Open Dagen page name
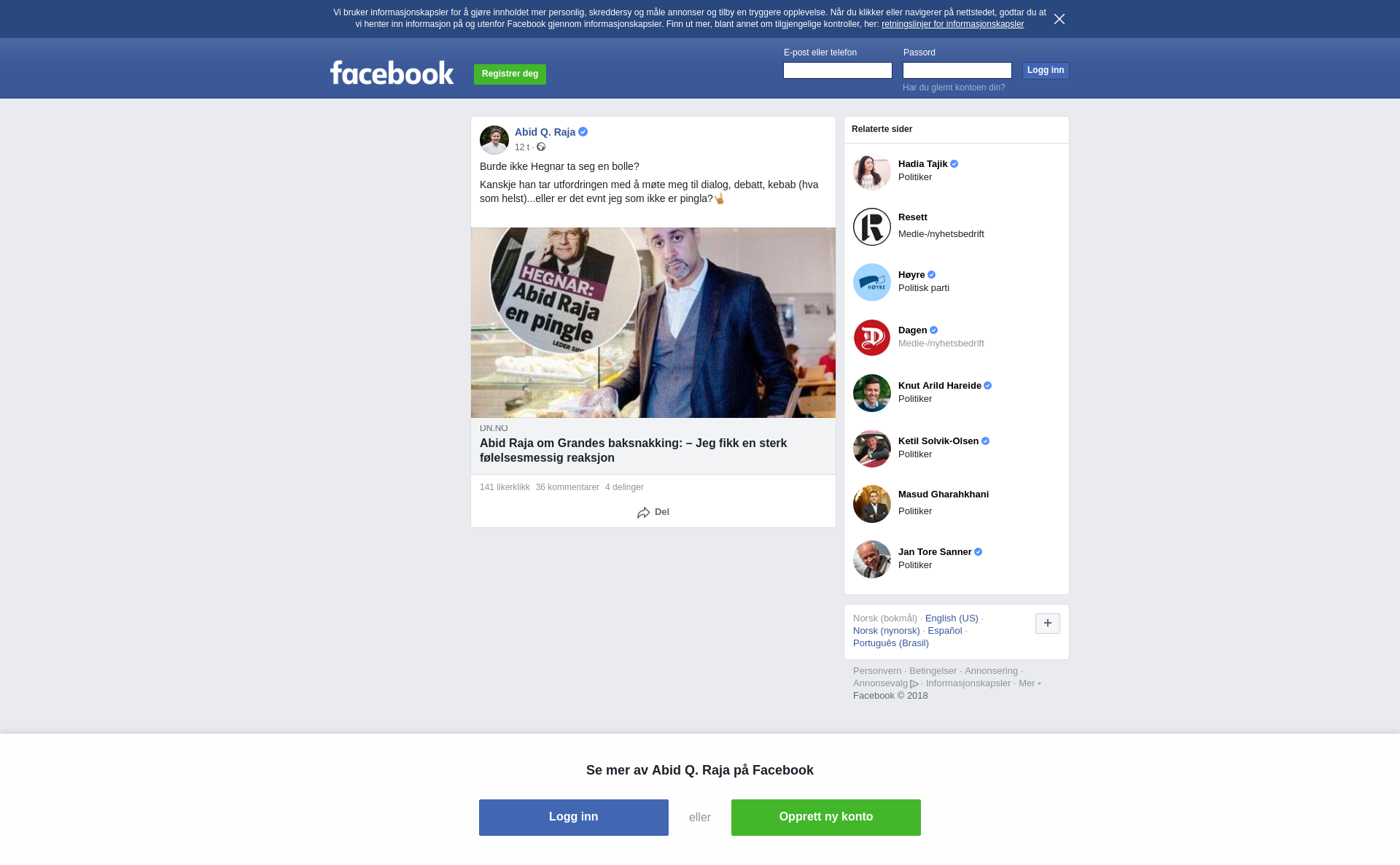The image size is (1400, 865). click(x=913, y=330)
